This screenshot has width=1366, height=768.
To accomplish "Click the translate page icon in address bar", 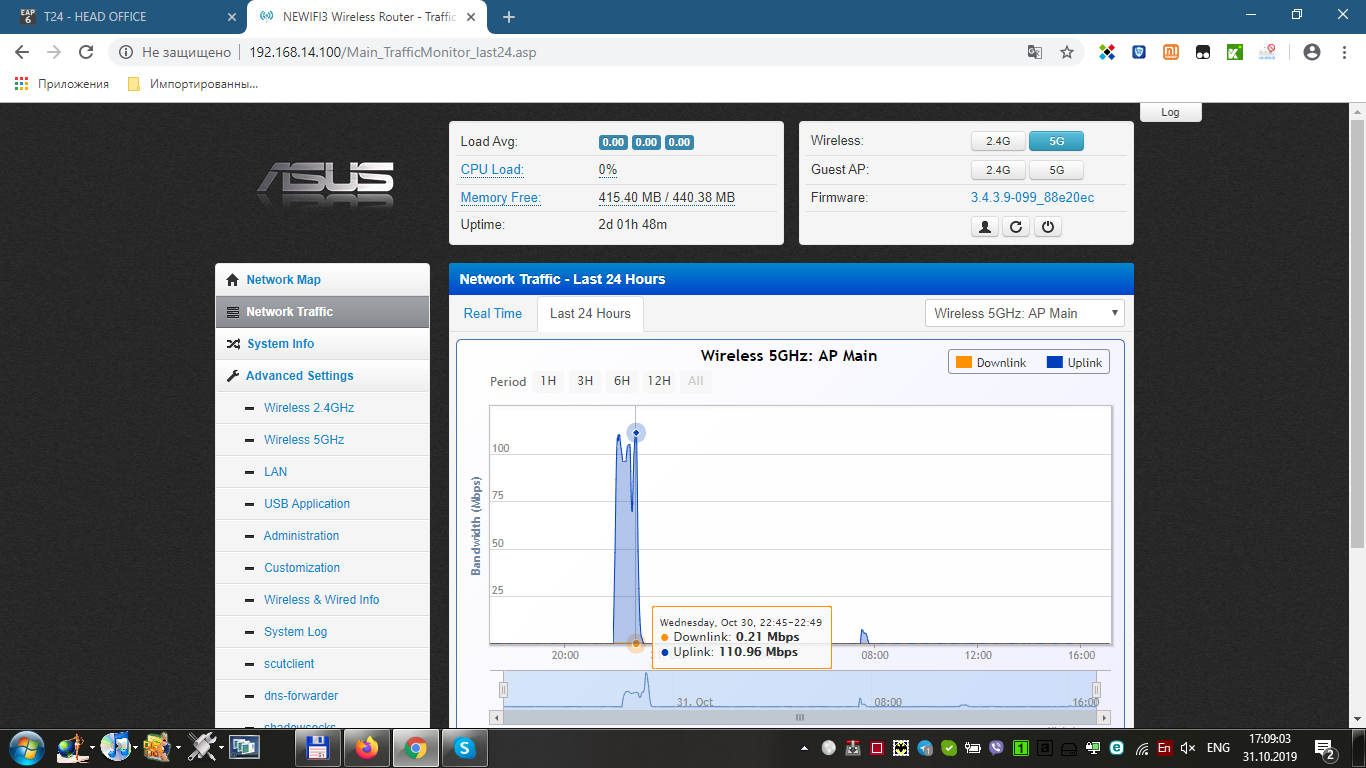I will (x=1035, y=52).
